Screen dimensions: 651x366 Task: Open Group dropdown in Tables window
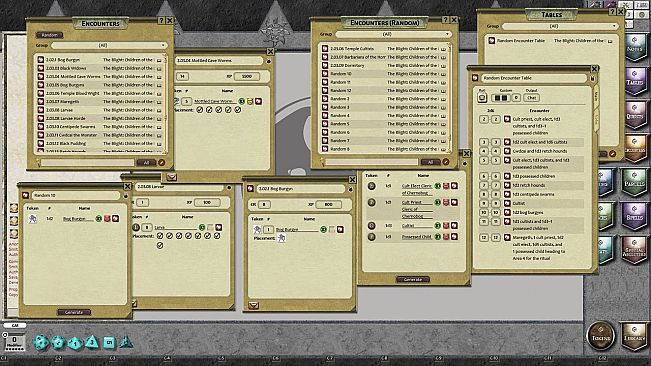[560, 26]
